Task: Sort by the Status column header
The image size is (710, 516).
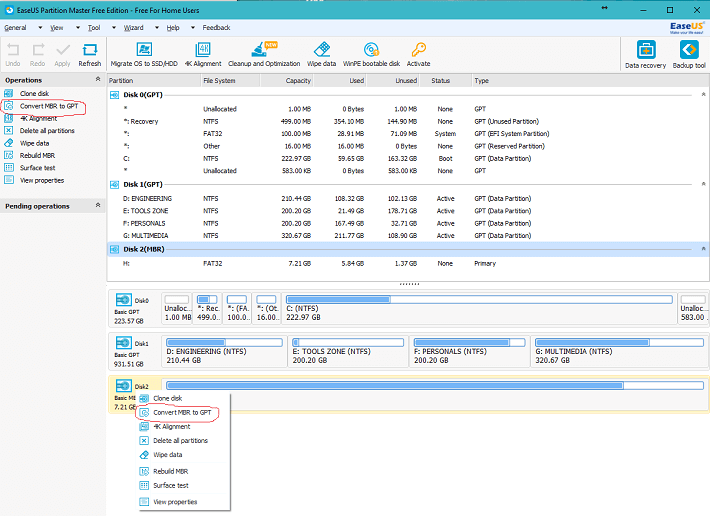Action: click(445, 81)
